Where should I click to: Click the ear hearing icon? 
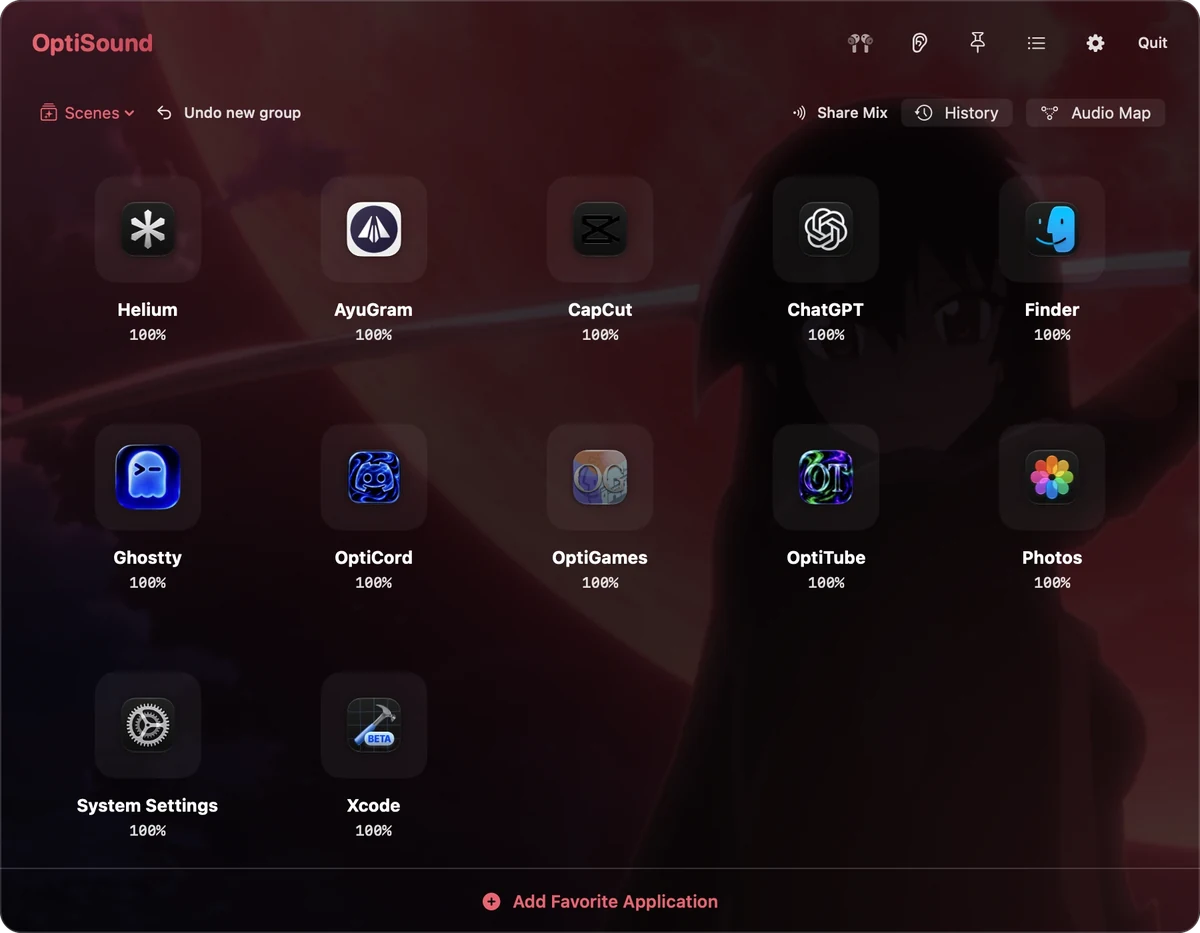(919, 43)
